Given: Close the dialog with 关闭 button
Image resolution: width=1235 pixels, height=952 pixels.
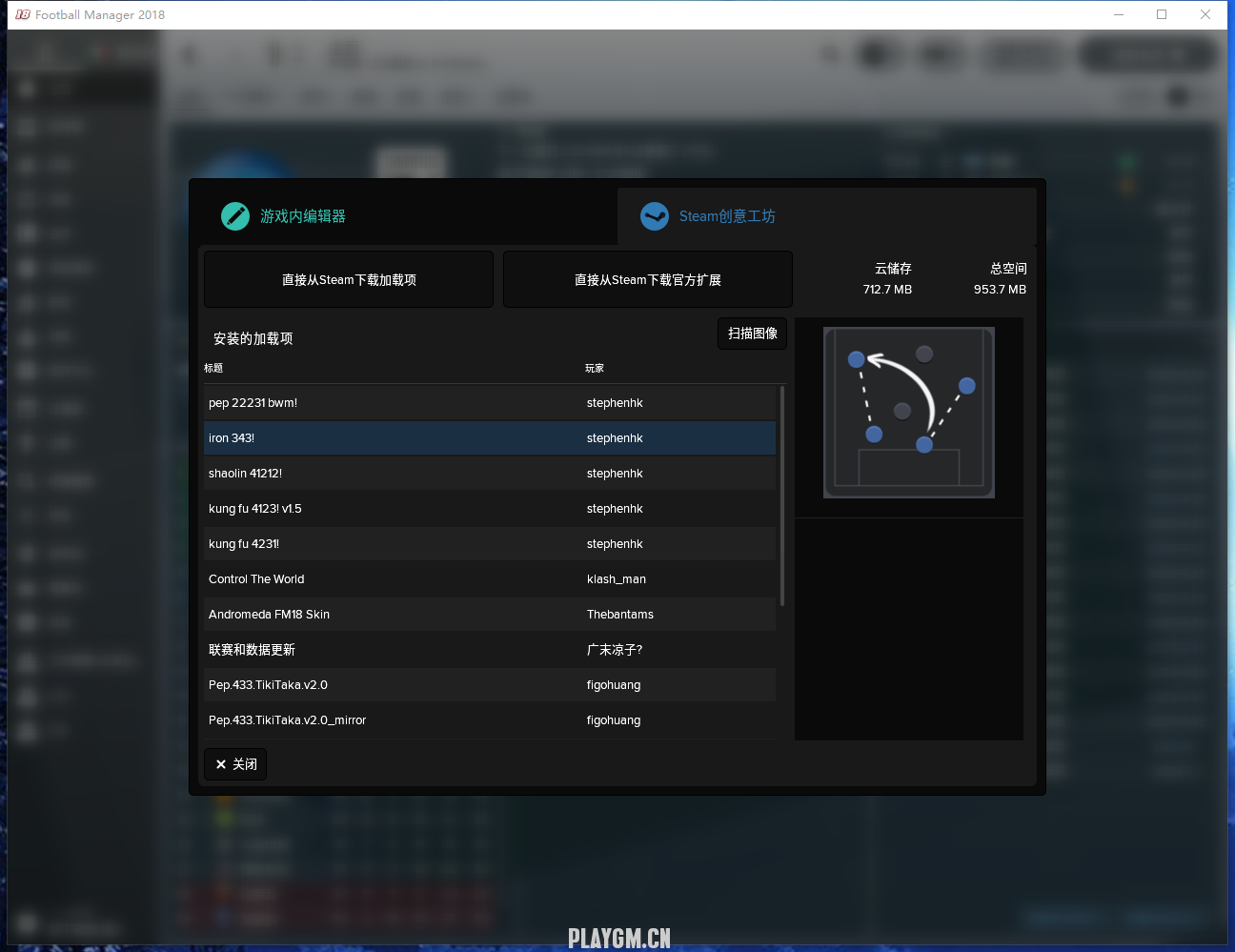Looking at the screenshot, I should (235, 764).
